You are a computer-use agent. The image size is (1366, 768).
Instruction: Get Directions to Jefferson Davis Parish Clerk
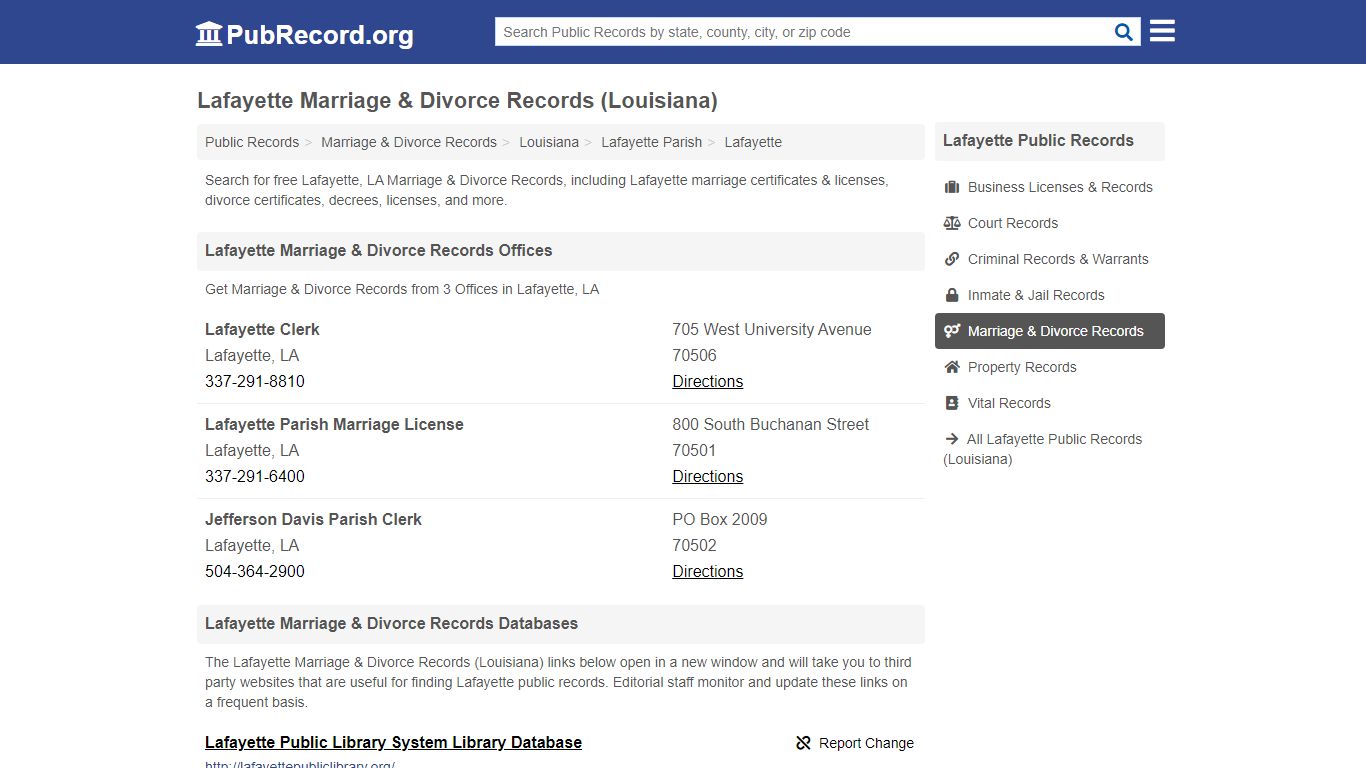click(x=708, y=571)
